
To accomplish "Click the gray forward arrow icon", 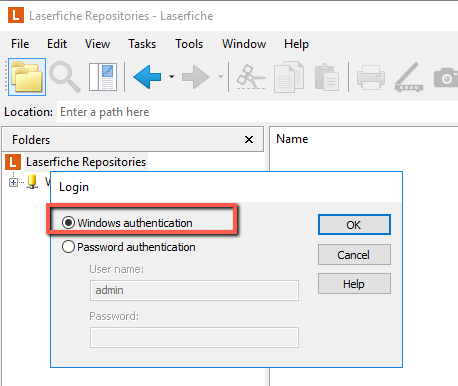I will 196,77.
